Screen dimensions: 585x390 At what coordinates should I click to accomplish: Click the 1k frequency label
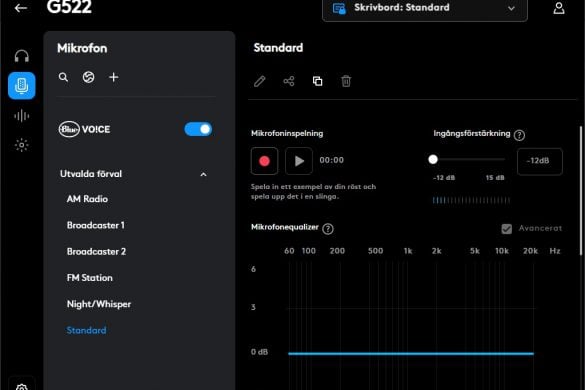click(x=408, y=251)
